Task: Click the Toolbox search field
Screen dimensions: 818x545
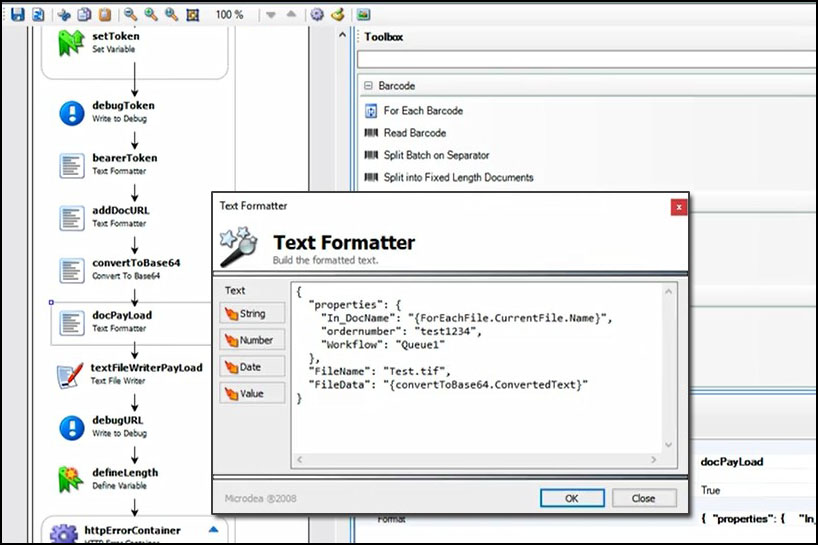Action: pyautogui.click(x=586, y=60)
